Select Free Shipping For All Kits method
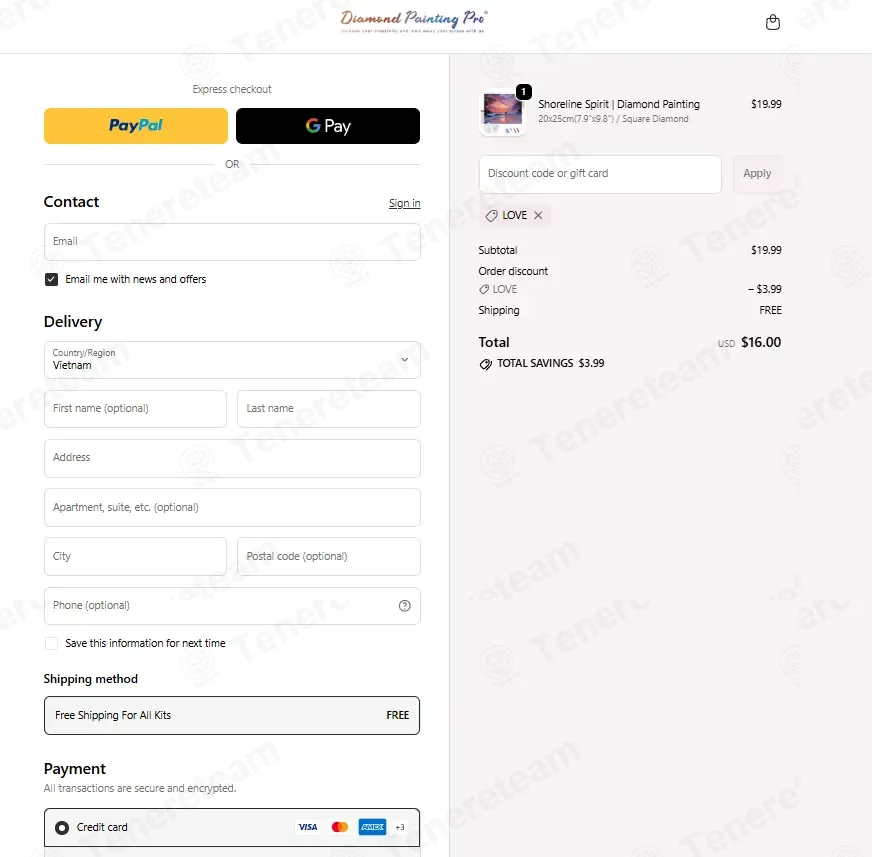This screenshot has width=872, height=857. tap(232, 715)
